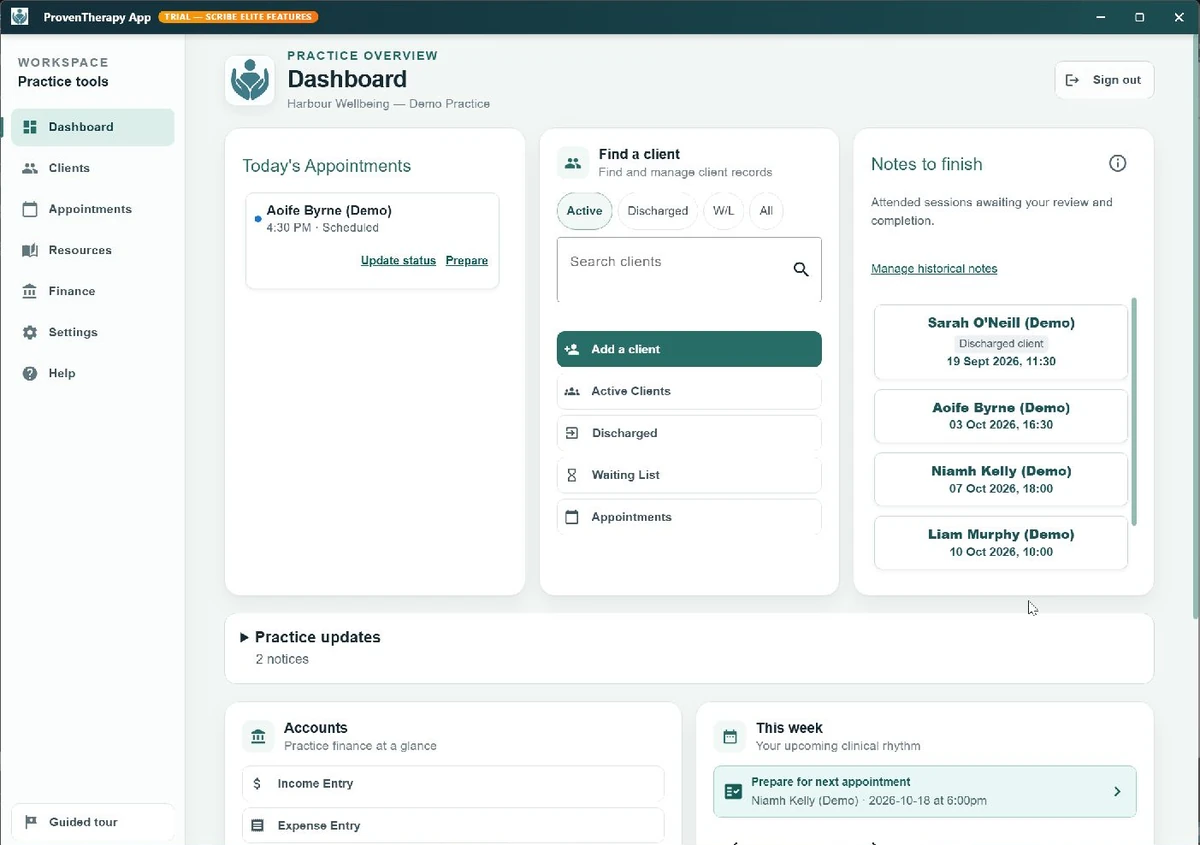Click the search magnifier icon
The height and width of the screenshot is (845, 1200).
pos(801,269)
